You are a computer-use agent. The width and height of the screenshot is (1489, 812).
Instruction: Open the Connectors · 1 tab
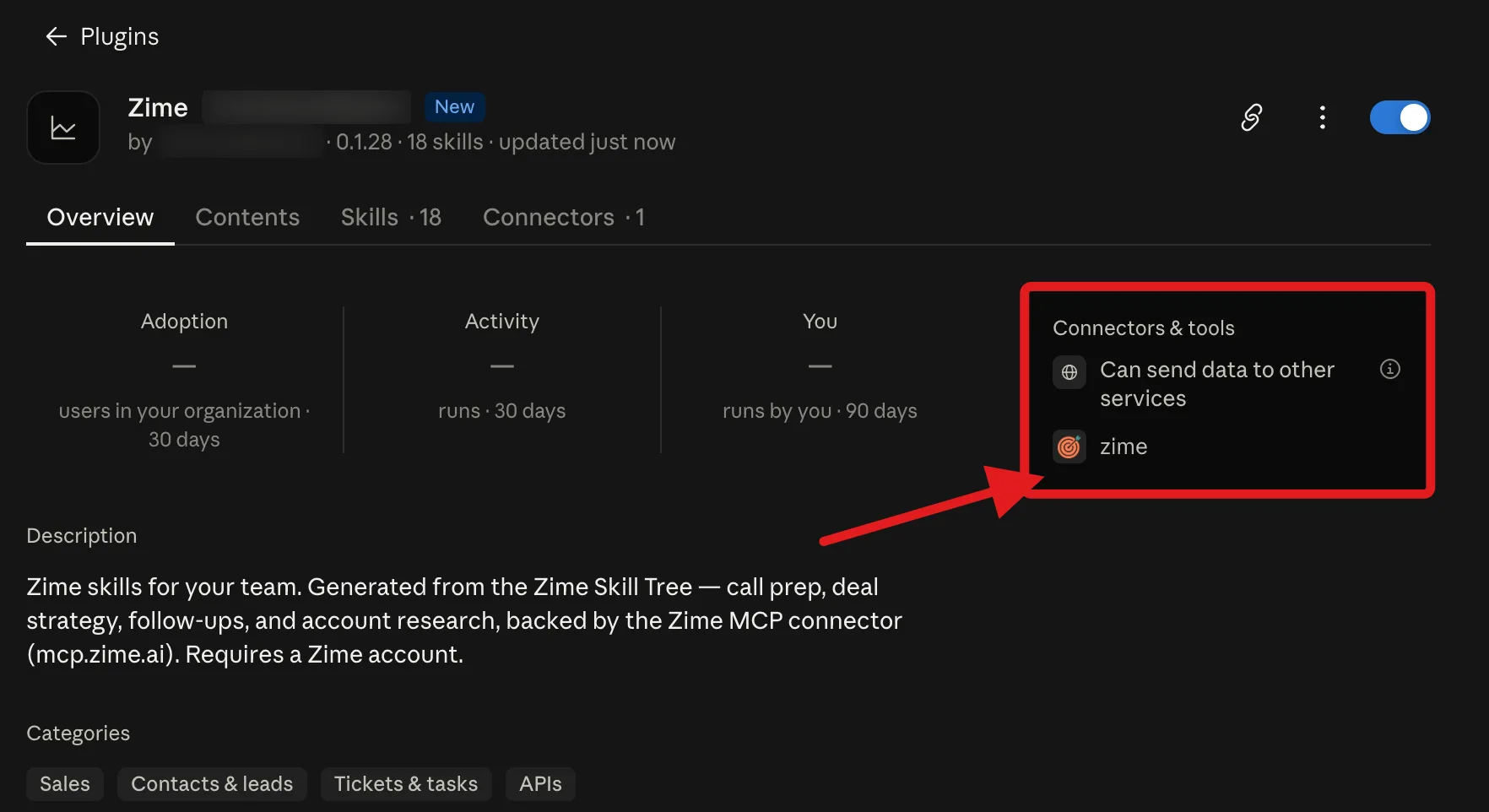coord(564,218)
